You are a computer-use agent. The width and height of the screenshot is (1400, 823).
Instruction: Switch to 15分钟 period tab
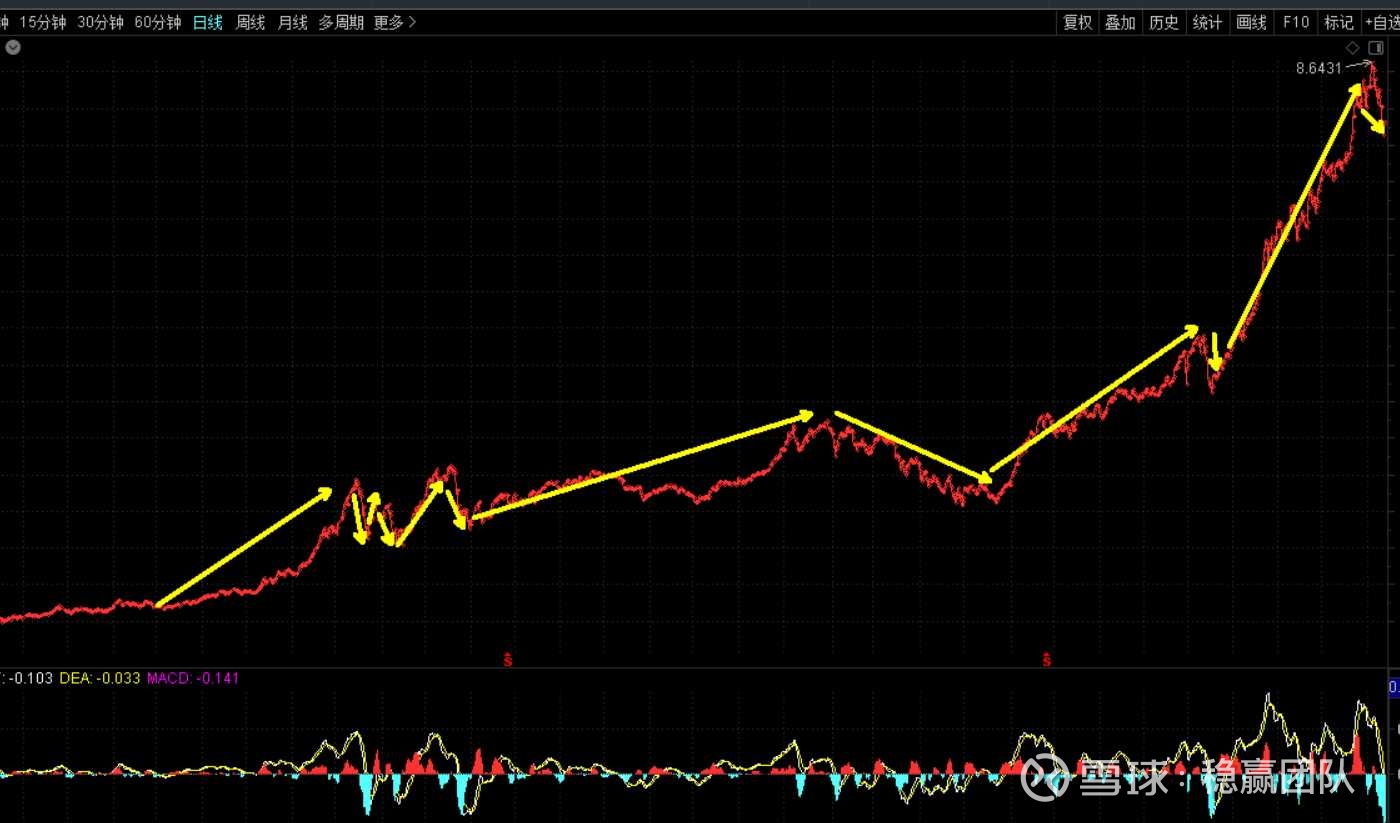pyautogui.click(x=43, y=22)
